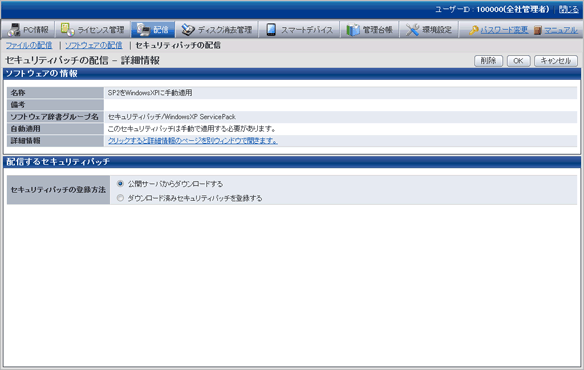The height and width of the screenshot is (370, 584).
Task: Click the PC情報 computer icon
Action: [14, 29]
